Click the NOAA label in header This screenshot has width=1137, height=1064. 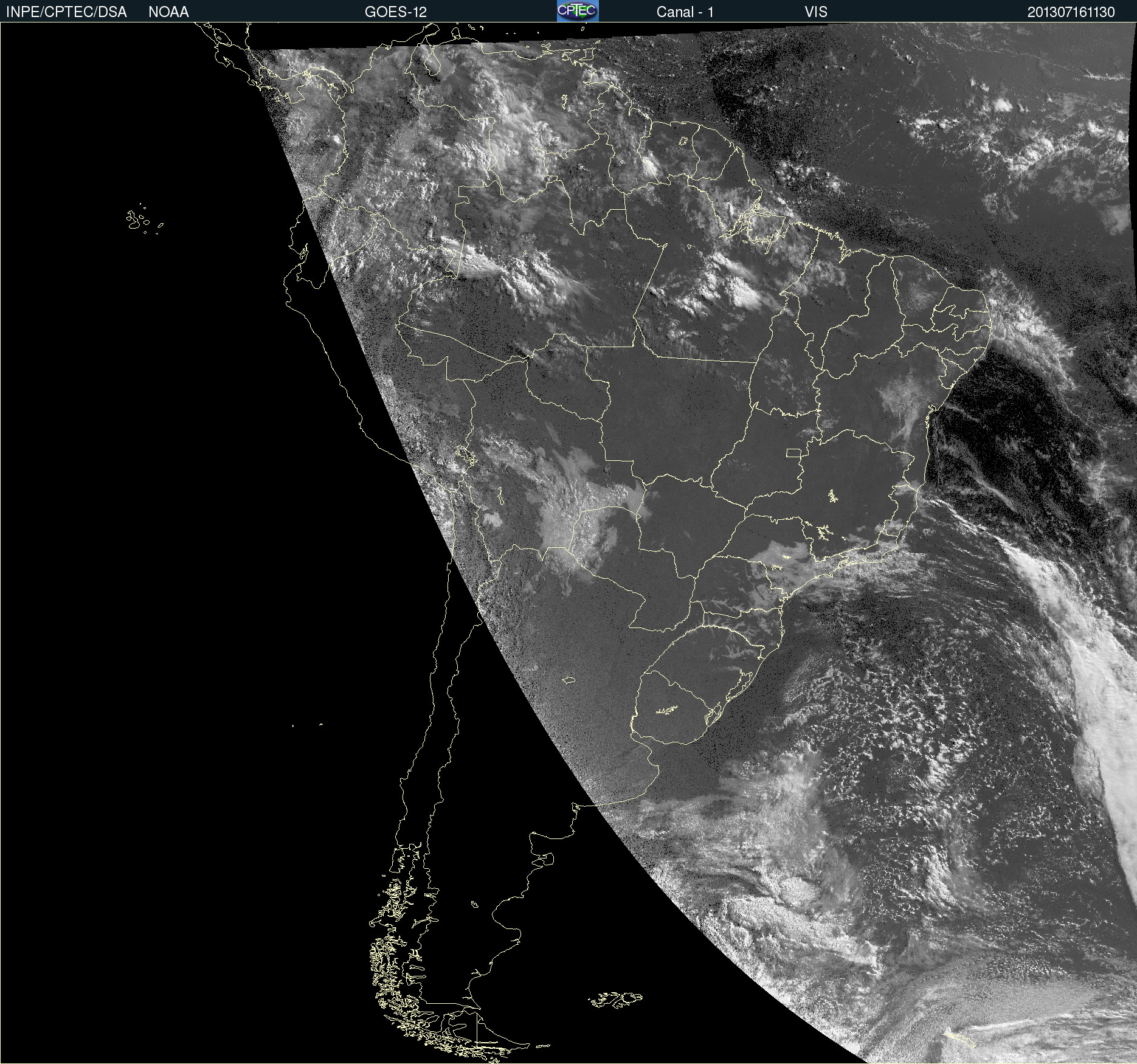coord(168,12)
